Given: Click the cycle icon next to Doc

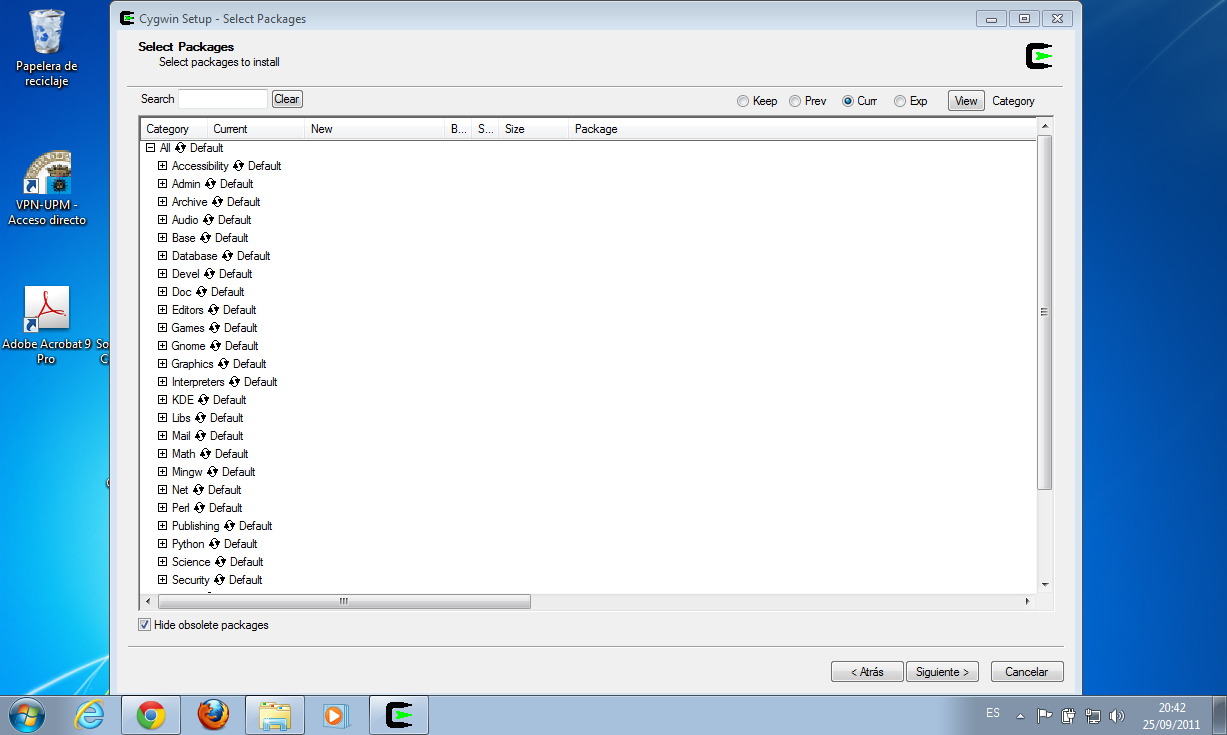Looking at the screenshot, I should tap(202, 292).
